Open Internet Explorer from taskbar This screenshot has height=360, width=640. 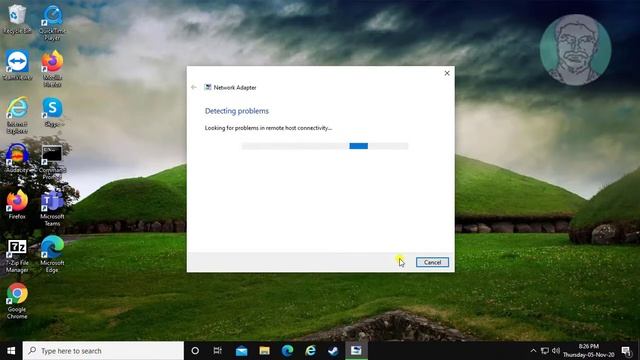[311, 351]
